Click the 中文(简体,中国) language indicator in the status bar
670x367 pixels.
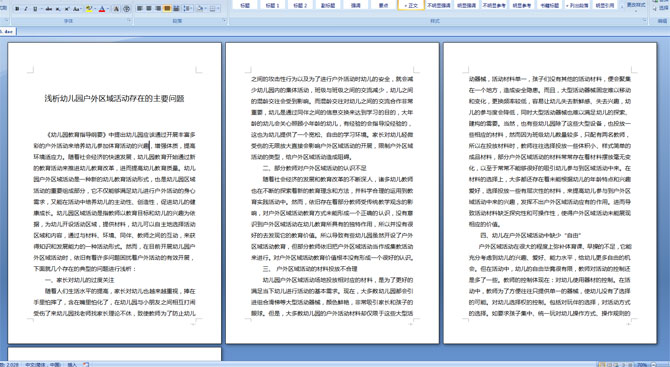pos(43,364)
